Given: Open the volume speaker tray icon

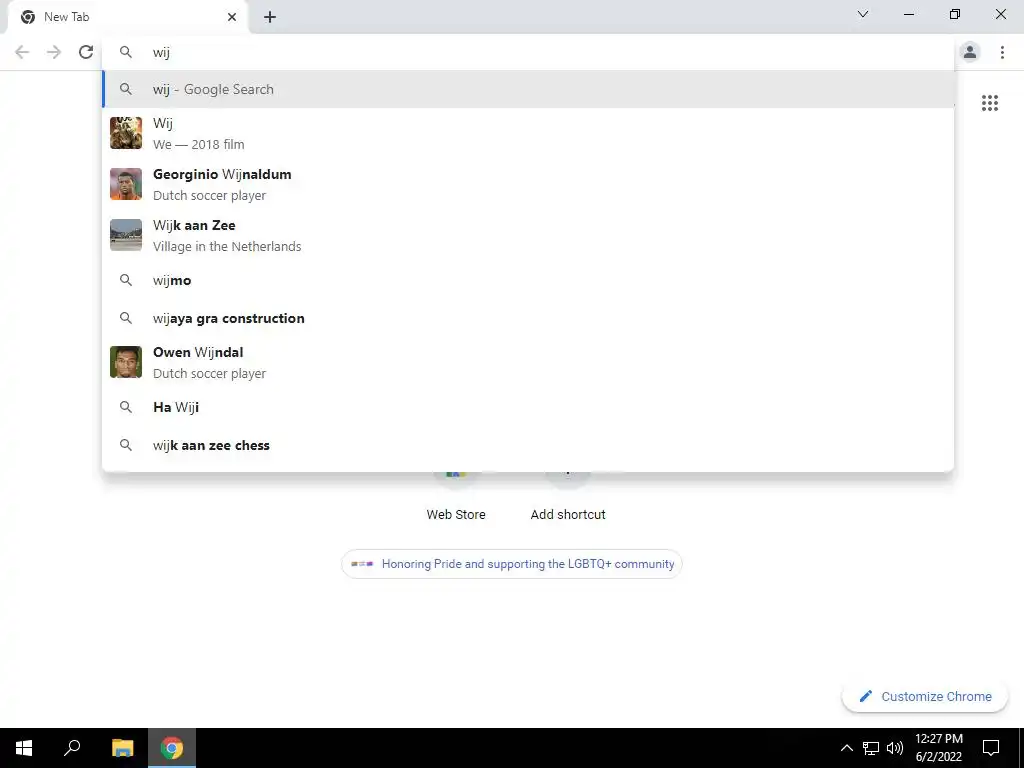Looking at the screenshot, I should pos(895,748).
